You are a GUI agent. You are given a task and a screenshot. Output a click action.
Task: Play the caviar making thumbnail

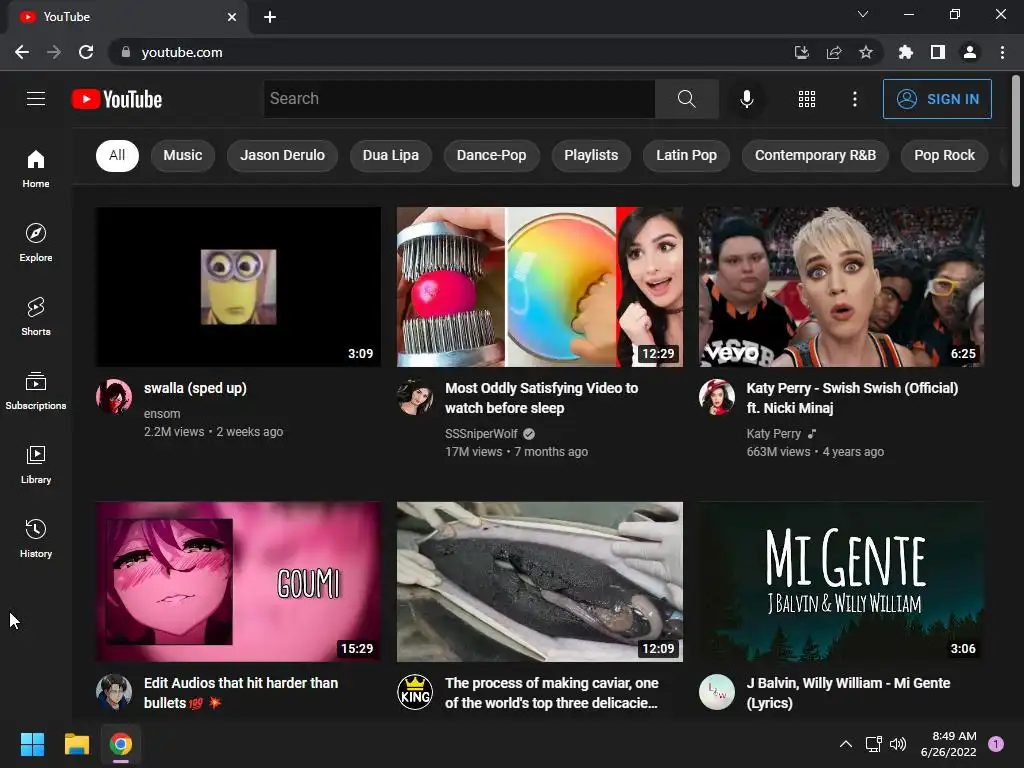click(x=540, y=582)
